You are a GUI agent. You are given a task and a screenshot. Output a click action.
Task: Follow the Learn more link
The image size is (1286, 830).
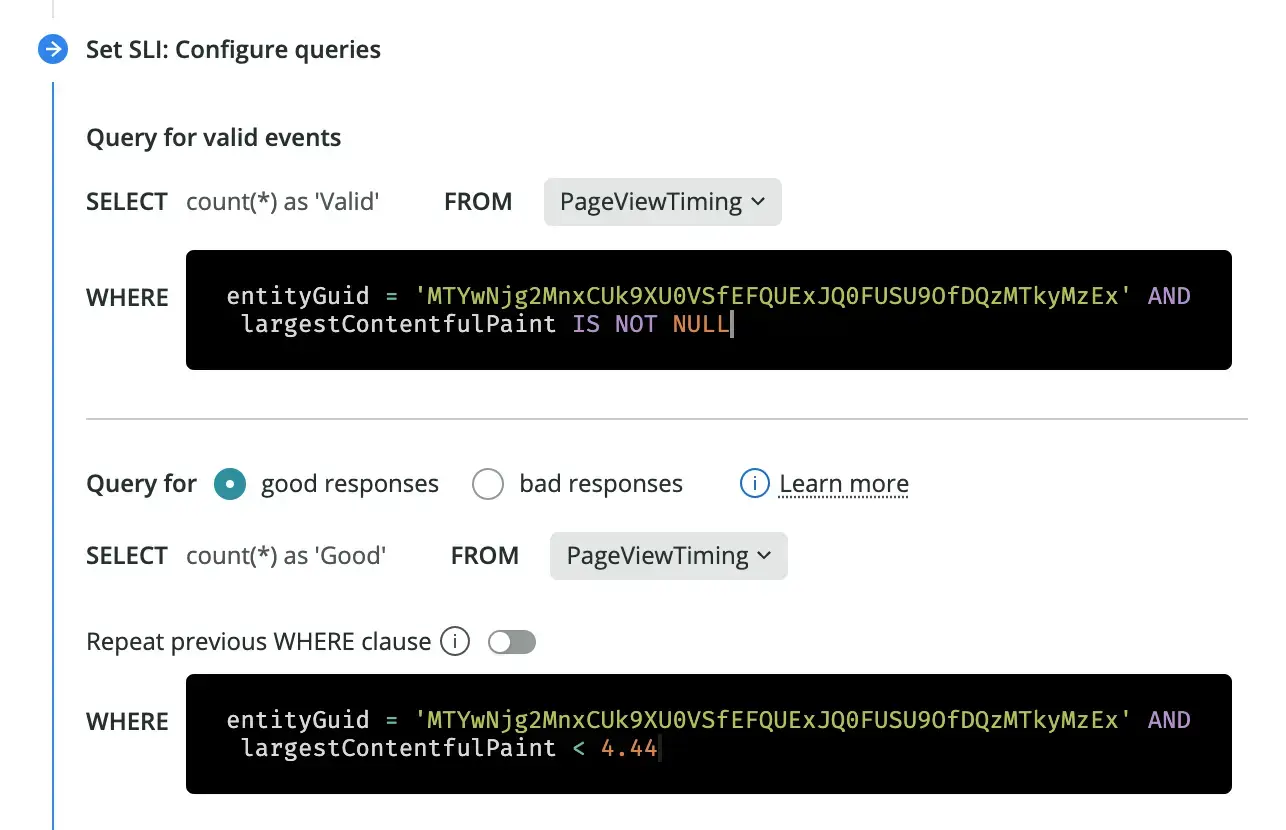pos(844,484)
